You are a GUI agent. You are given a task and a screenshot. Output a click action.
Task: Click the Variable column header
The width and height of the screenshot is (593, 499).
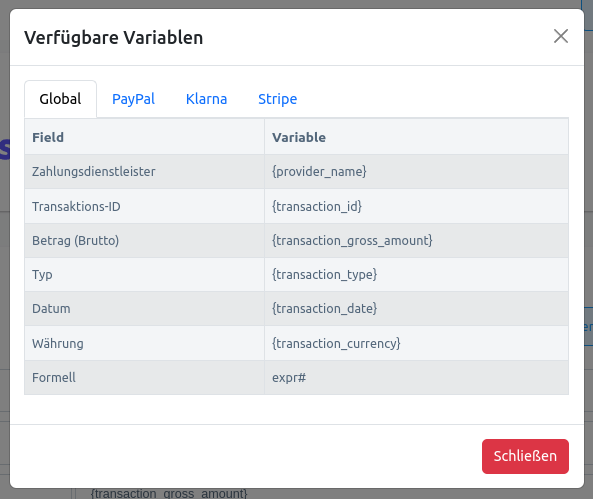[416, 137]
